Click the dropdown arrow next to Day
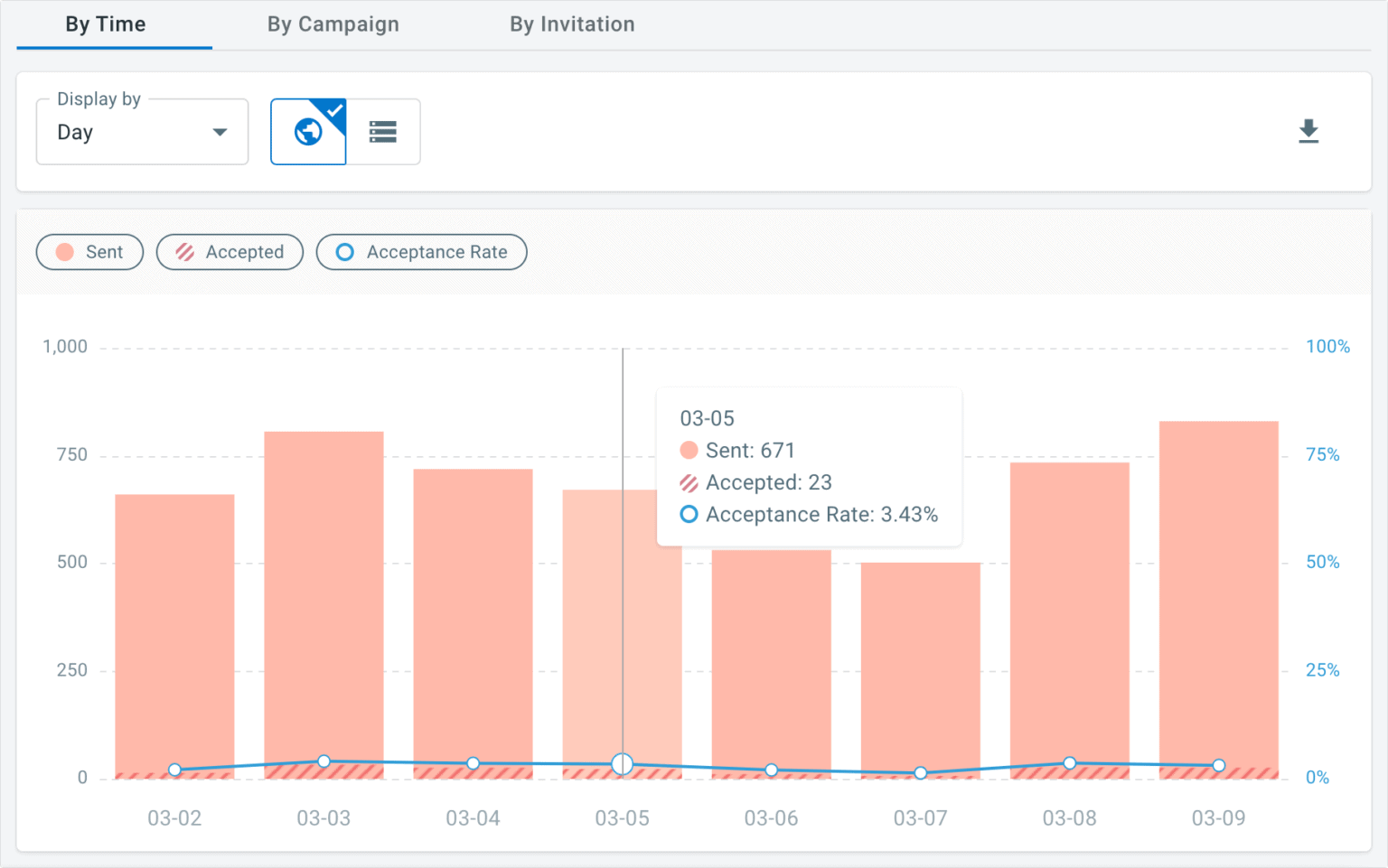Image resolution: width=1388 pixels, height=868 pixels. tap(220, 132)
